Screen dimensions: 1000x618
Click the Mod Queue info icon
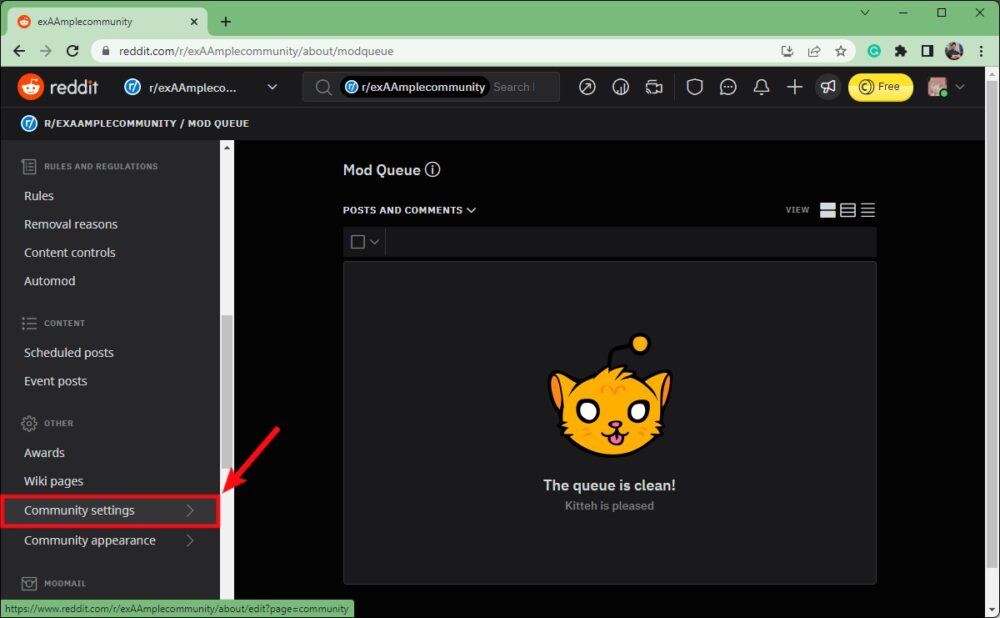[432, 170]
